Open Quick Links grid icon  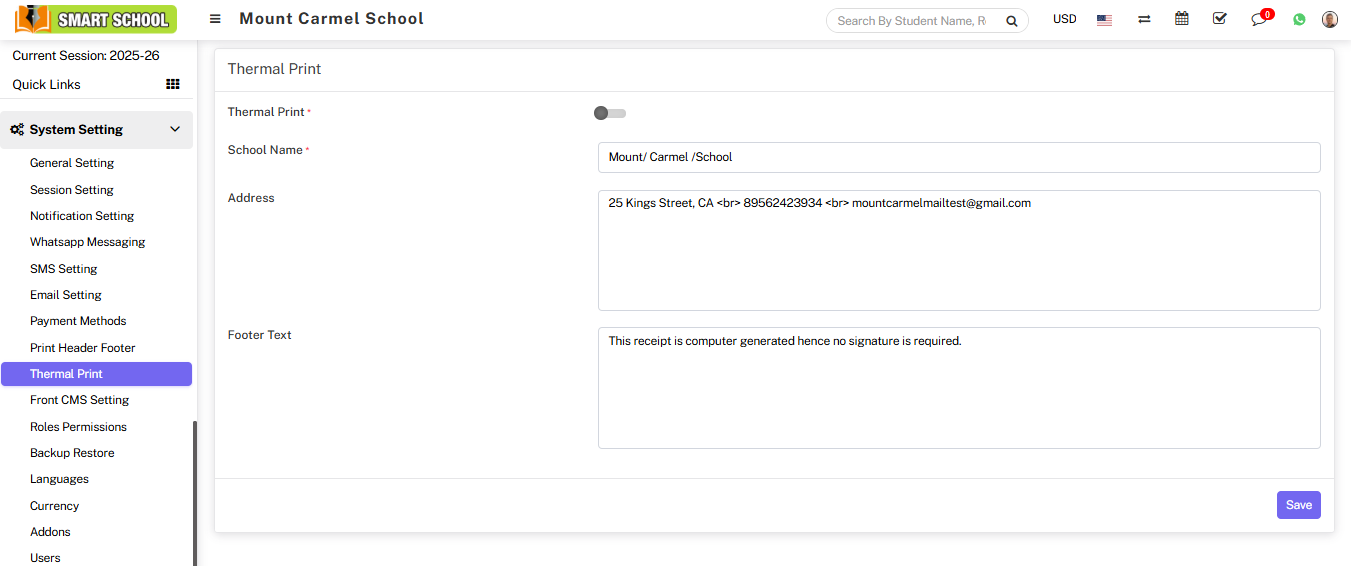pos(173,85)
